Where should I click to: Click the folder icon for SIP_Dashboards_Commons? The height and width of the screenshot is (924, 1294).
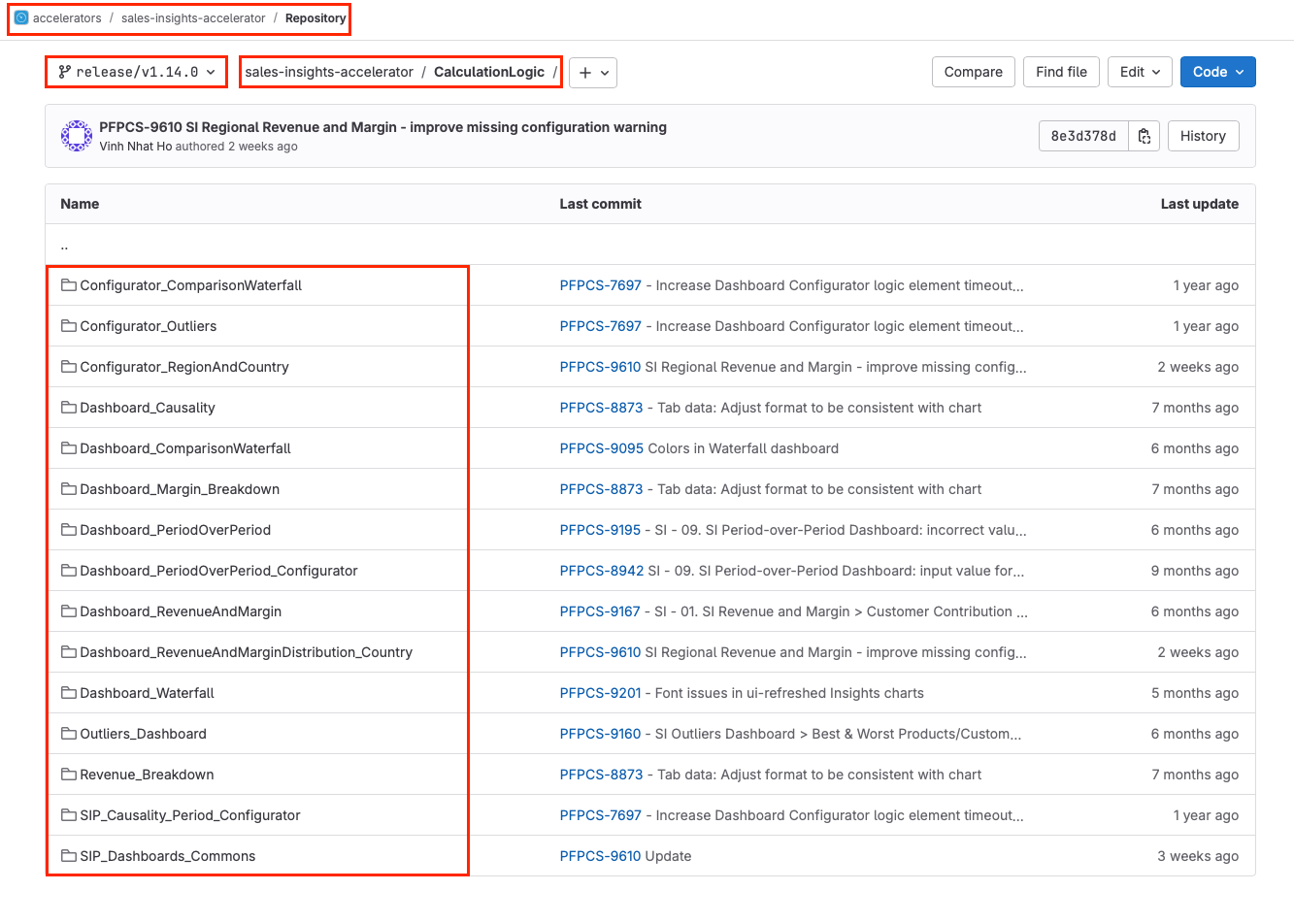pos(69,856)
